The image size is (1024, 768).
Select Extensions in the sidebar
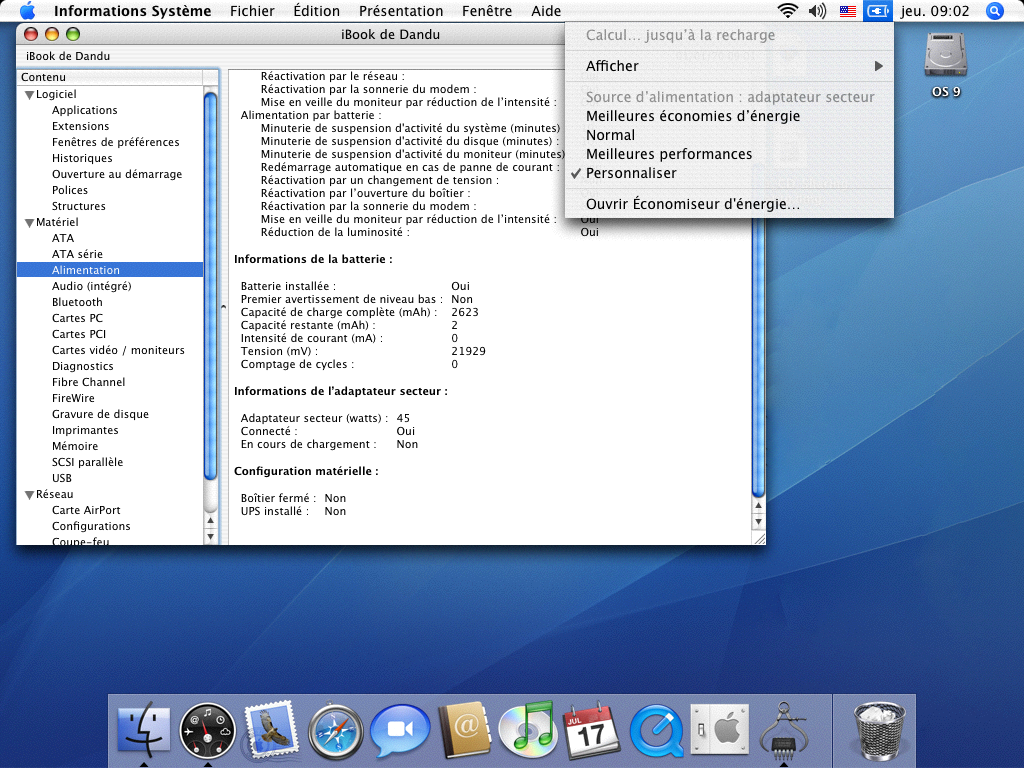80,126
